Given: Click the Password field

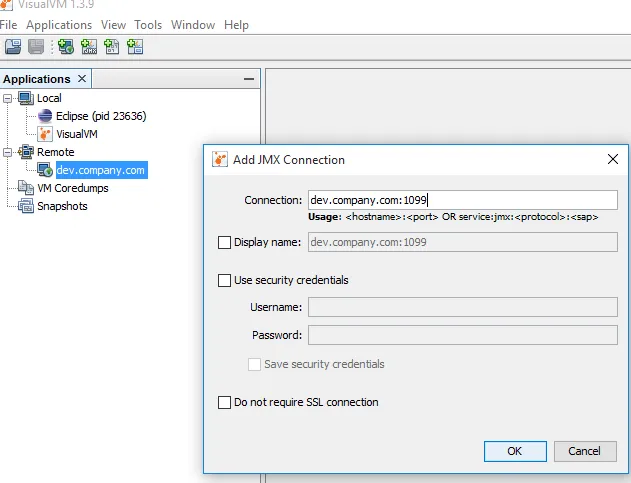Looking at the screenshot, I should coord(463,335).
